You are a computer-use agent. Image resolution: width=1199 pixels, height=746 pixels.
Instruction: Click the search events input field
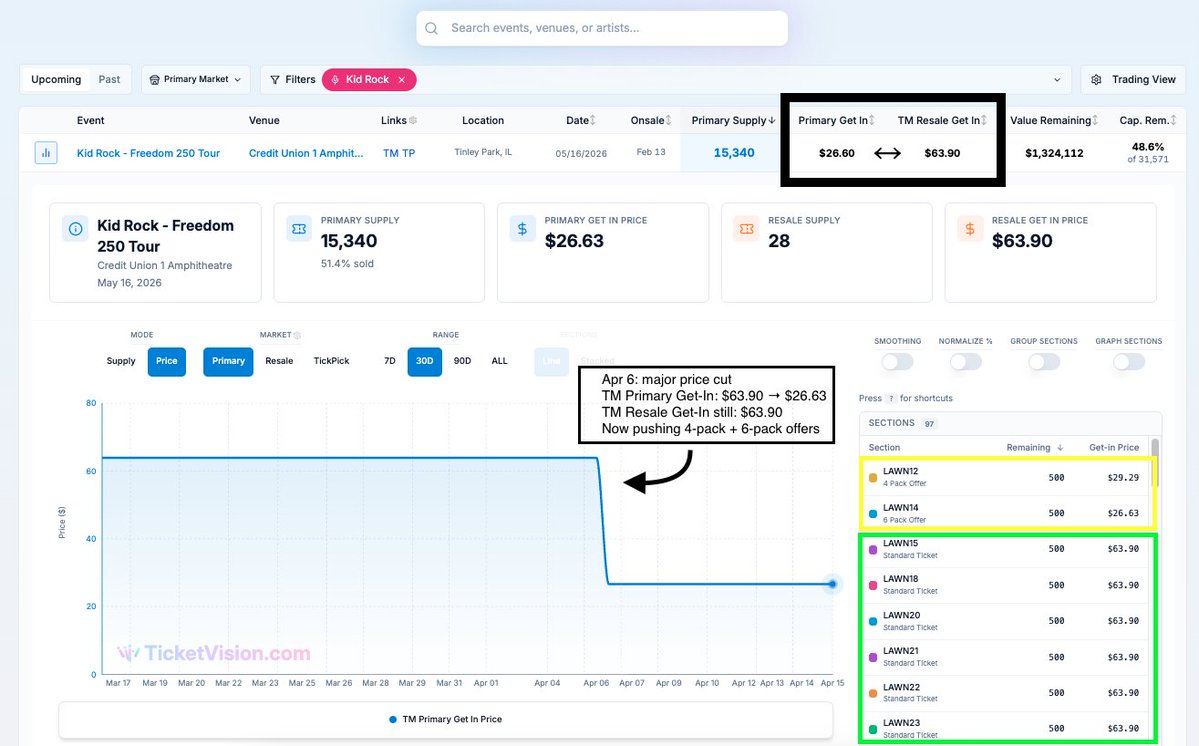tap(602, 28)
